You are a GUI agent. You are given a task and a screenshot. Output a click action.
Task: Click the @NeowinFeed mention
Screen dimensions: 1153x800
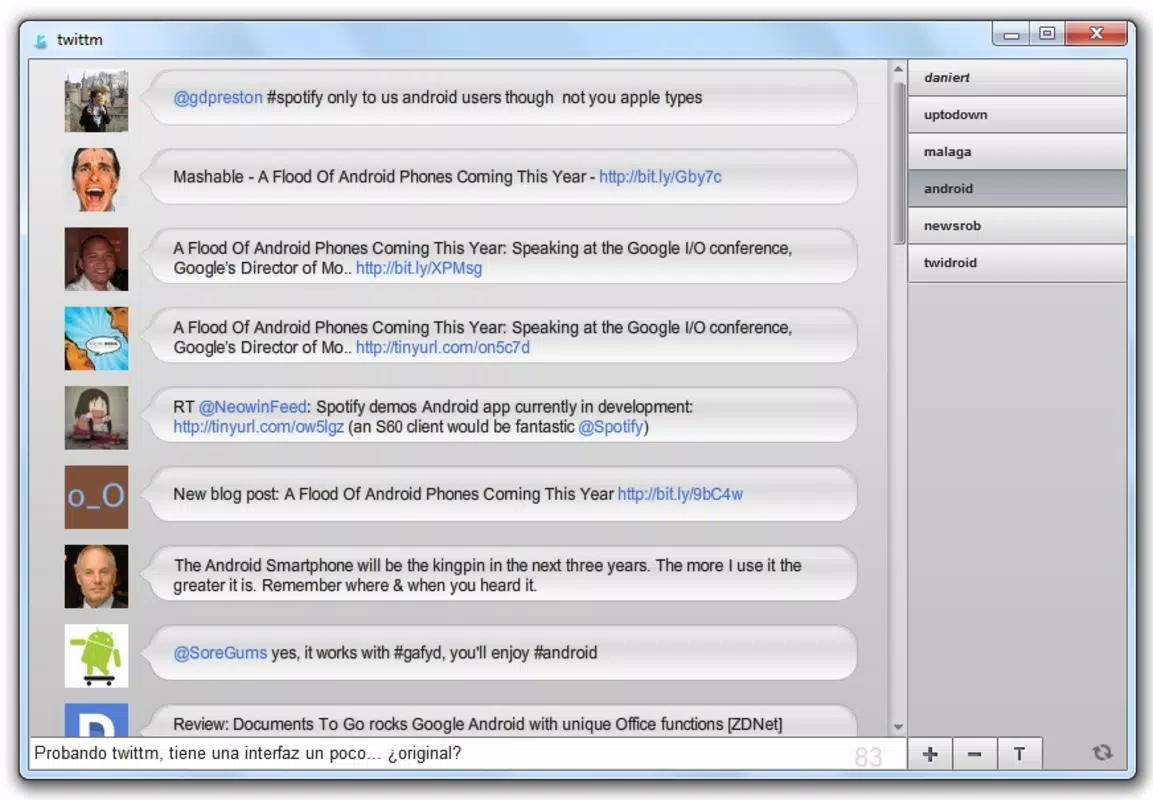coord(252,407)
